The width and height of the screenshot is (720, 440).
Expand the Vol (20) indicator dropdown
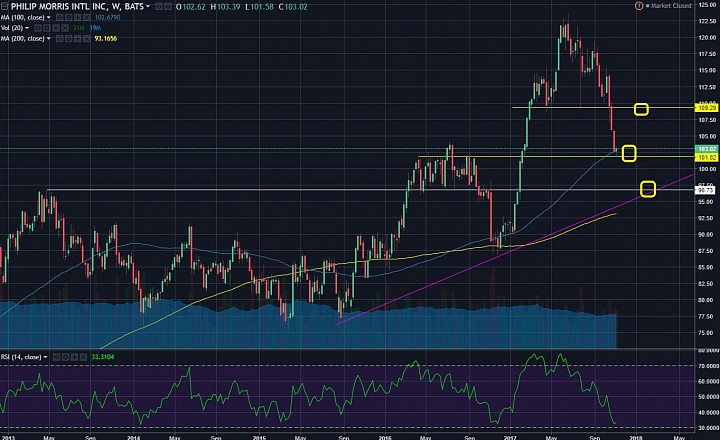pos(27,28)
